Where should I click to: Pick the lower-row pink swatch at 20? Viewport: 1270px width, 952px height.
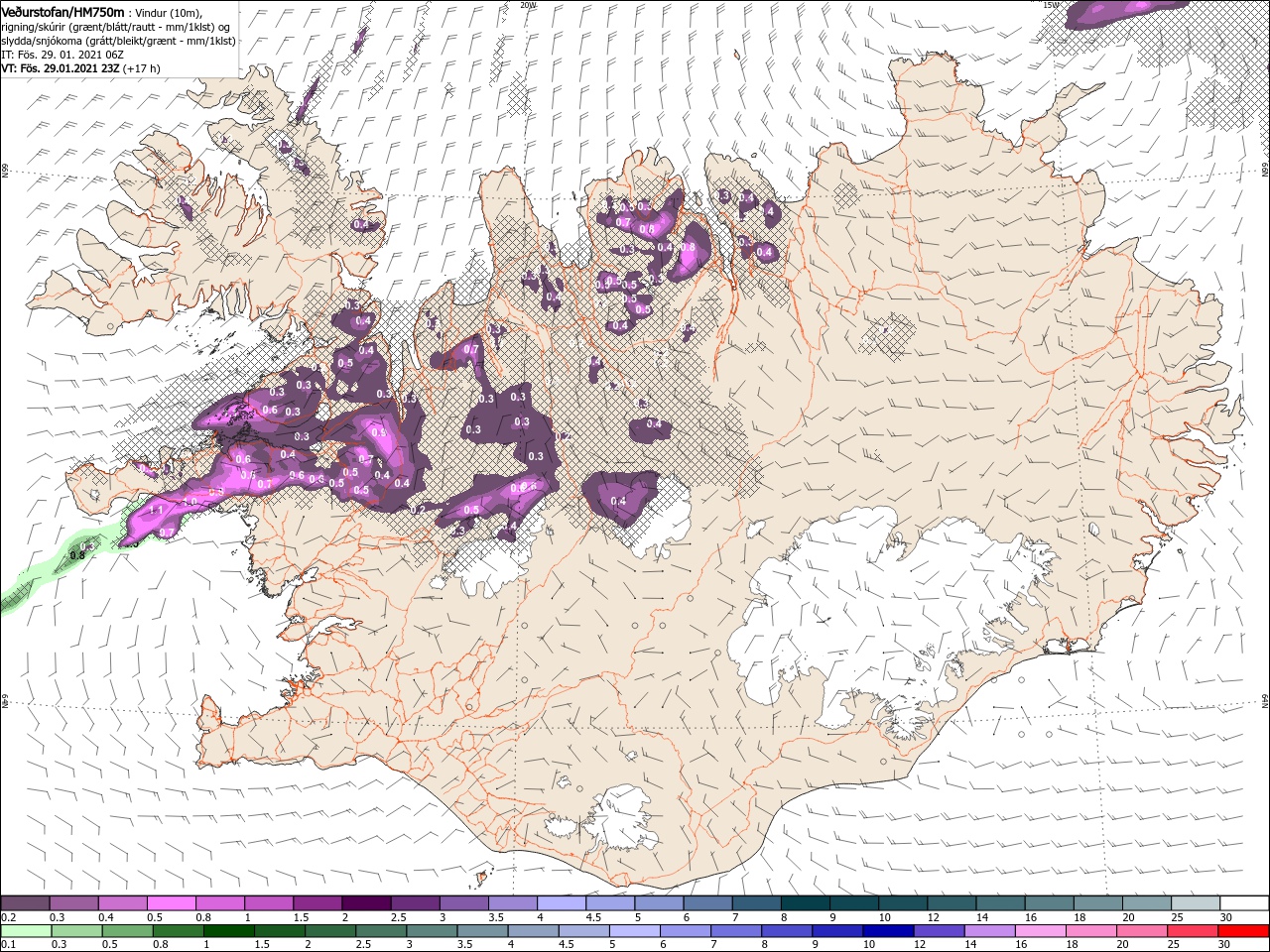(1140, 931)
